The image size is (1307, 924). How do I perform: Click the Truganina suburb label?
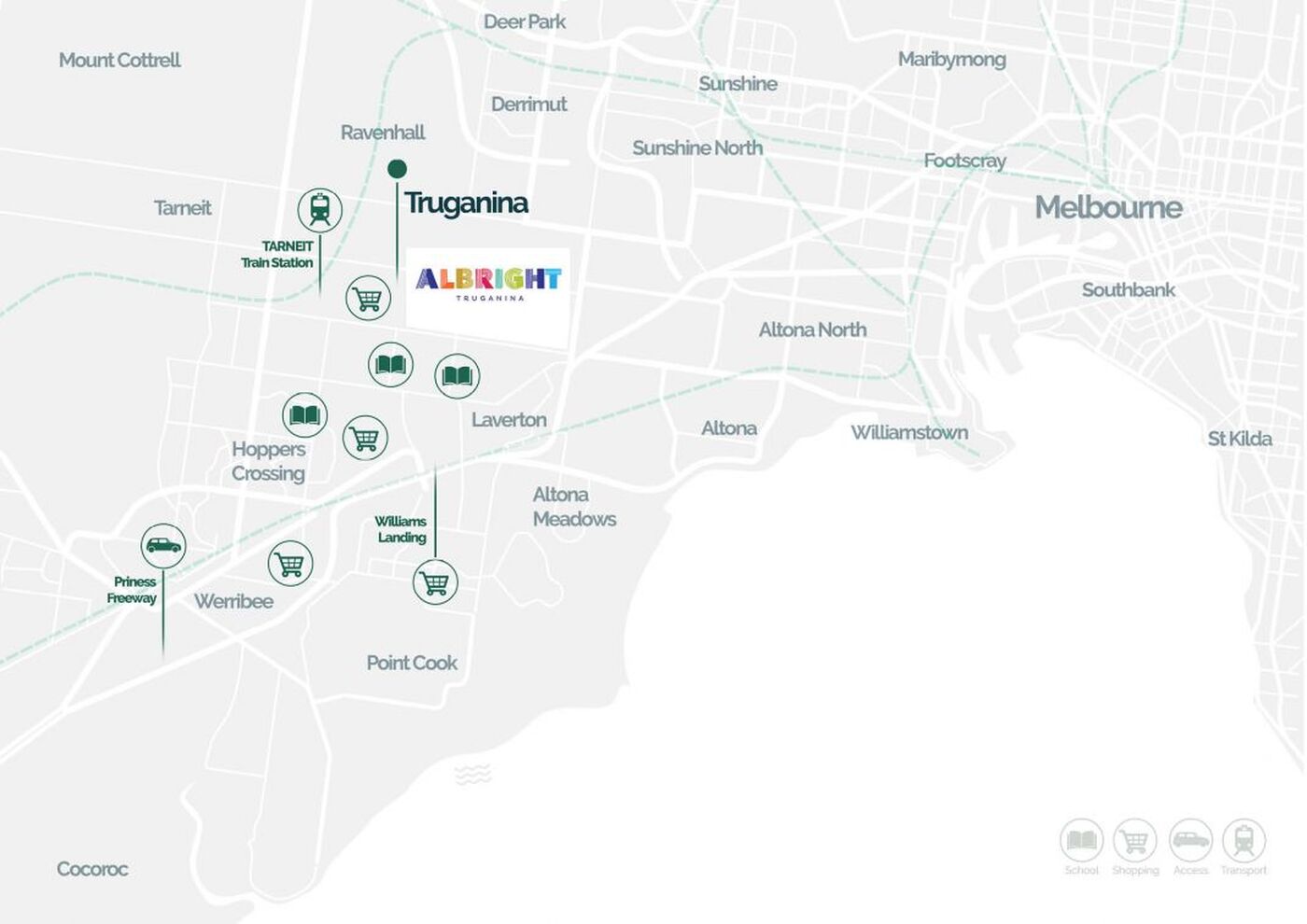coord(466,203)
